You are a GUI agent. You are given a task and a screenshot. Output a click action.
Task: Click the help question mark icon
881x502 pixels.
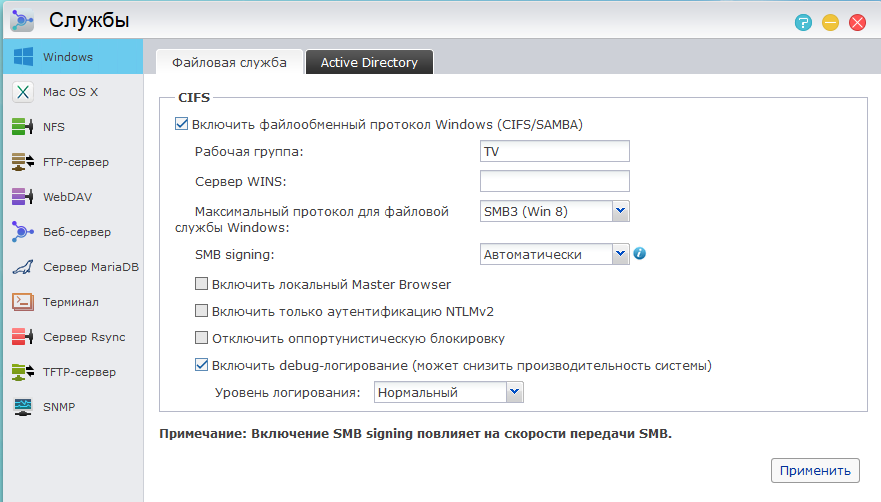pos(803,22)
